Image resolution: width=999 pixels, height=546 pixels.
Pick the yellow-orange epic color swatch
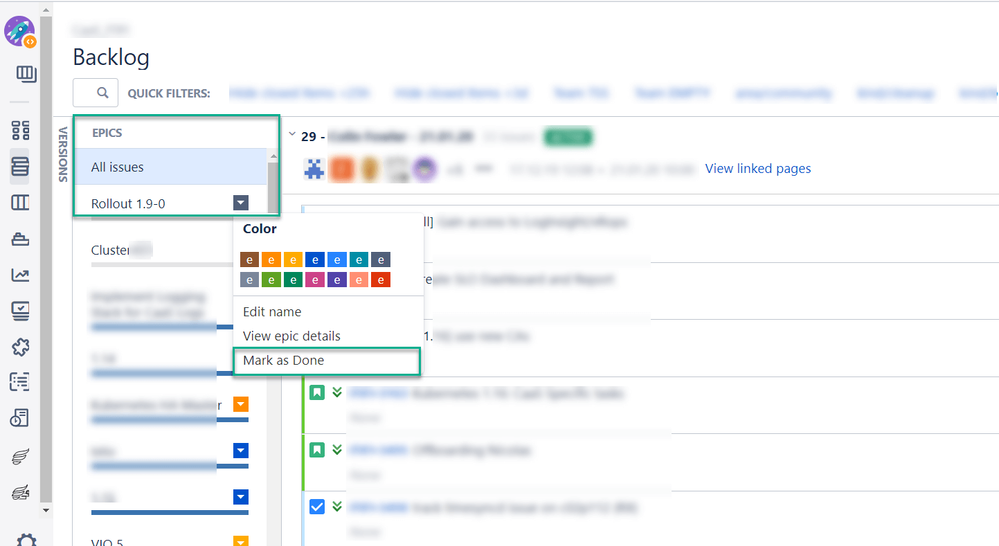pyautogui.click(x=293, y=259)
